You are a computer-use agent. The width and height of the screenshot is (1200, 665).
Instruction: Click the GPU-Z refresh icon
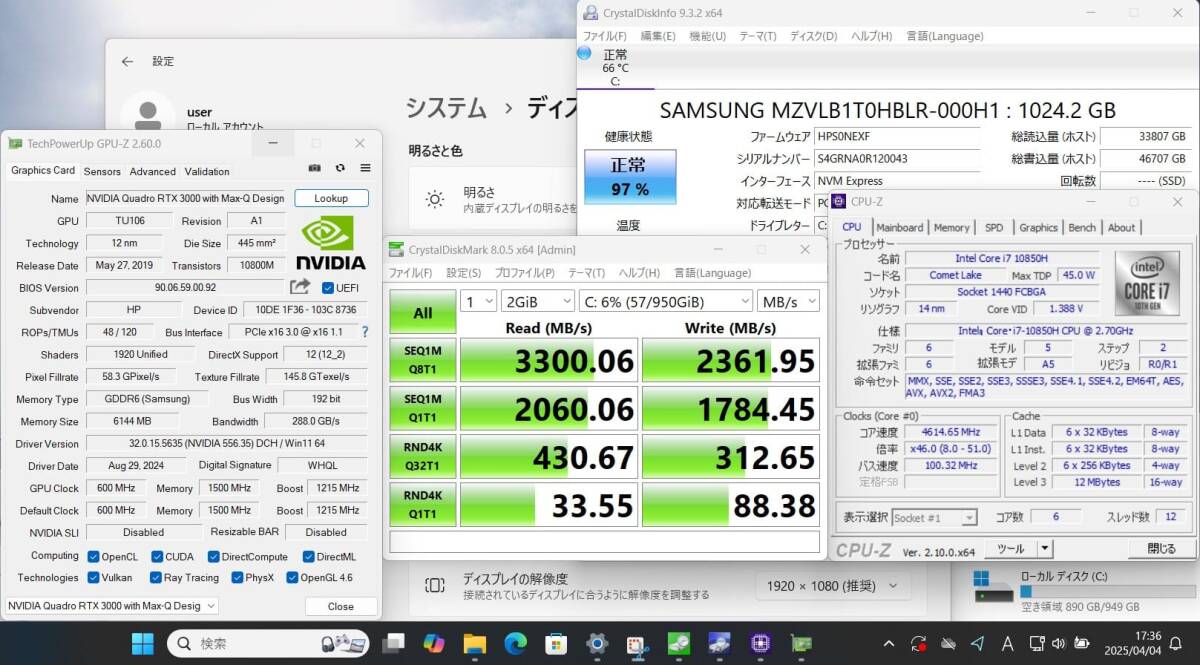[340, 168]
